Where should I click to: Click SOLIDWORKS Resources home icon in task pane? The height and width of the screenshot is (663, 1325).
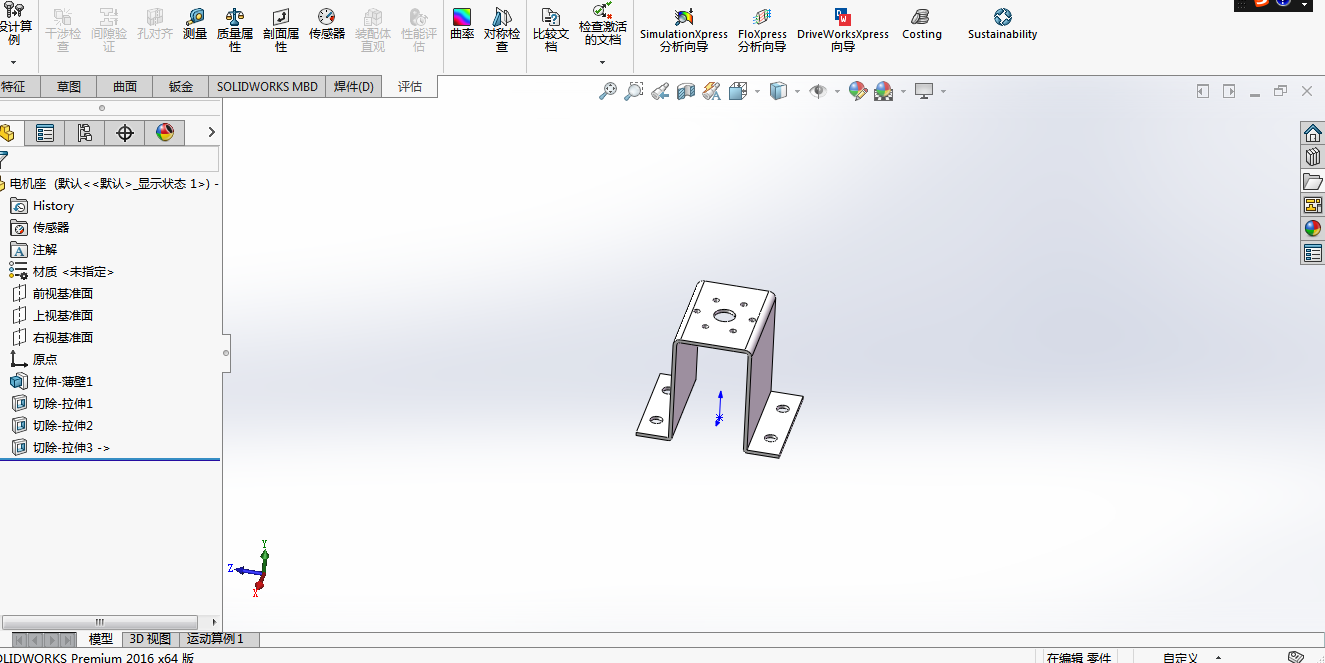[1312, 133]
